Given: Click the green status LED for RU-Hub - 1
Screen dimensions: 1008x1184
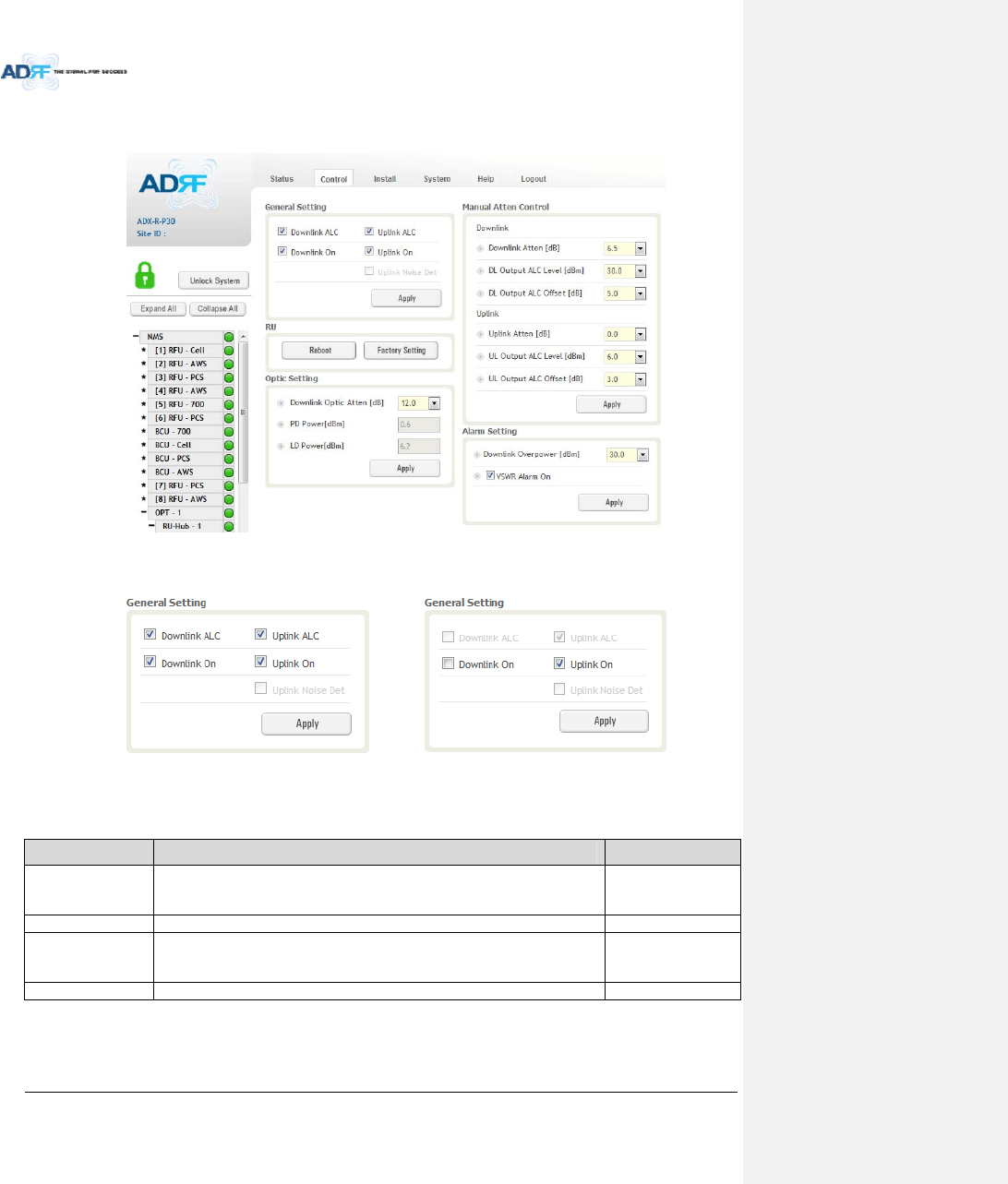Looking at the screenshot, I should [x=229, y=526].
